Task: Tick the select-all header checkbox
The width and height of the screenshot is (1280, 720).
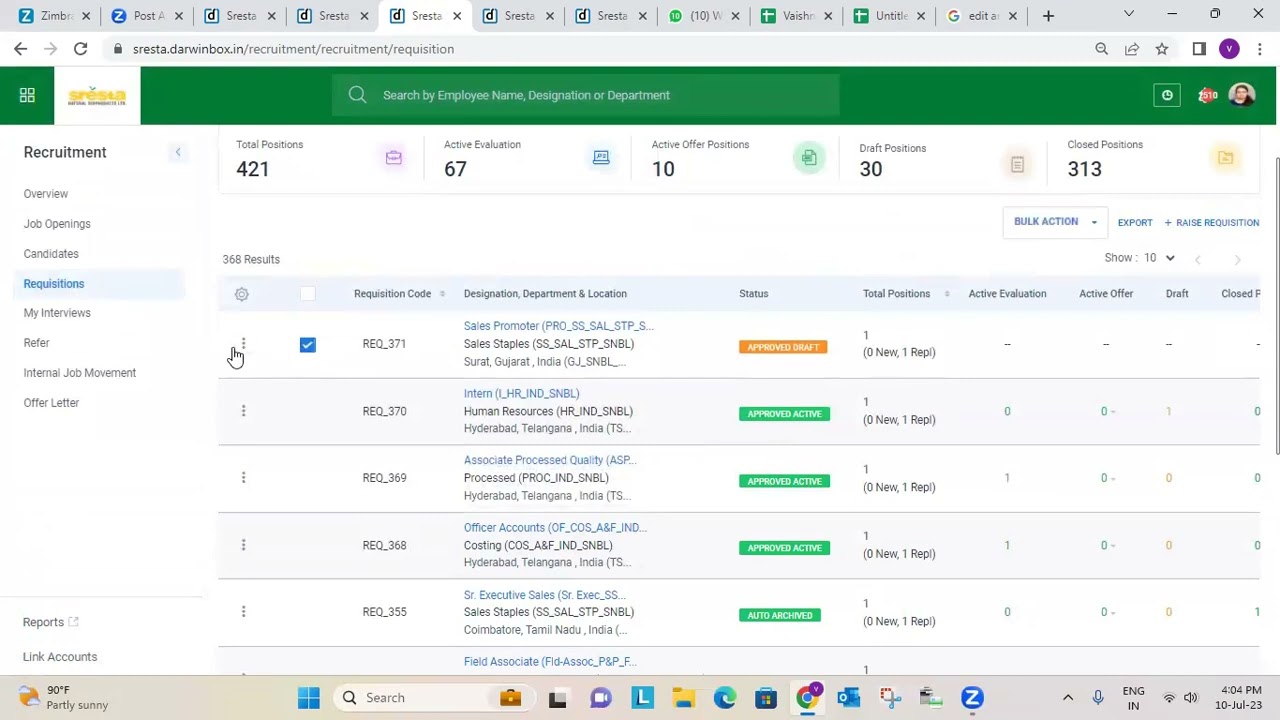Action: (x=307, y=293)
